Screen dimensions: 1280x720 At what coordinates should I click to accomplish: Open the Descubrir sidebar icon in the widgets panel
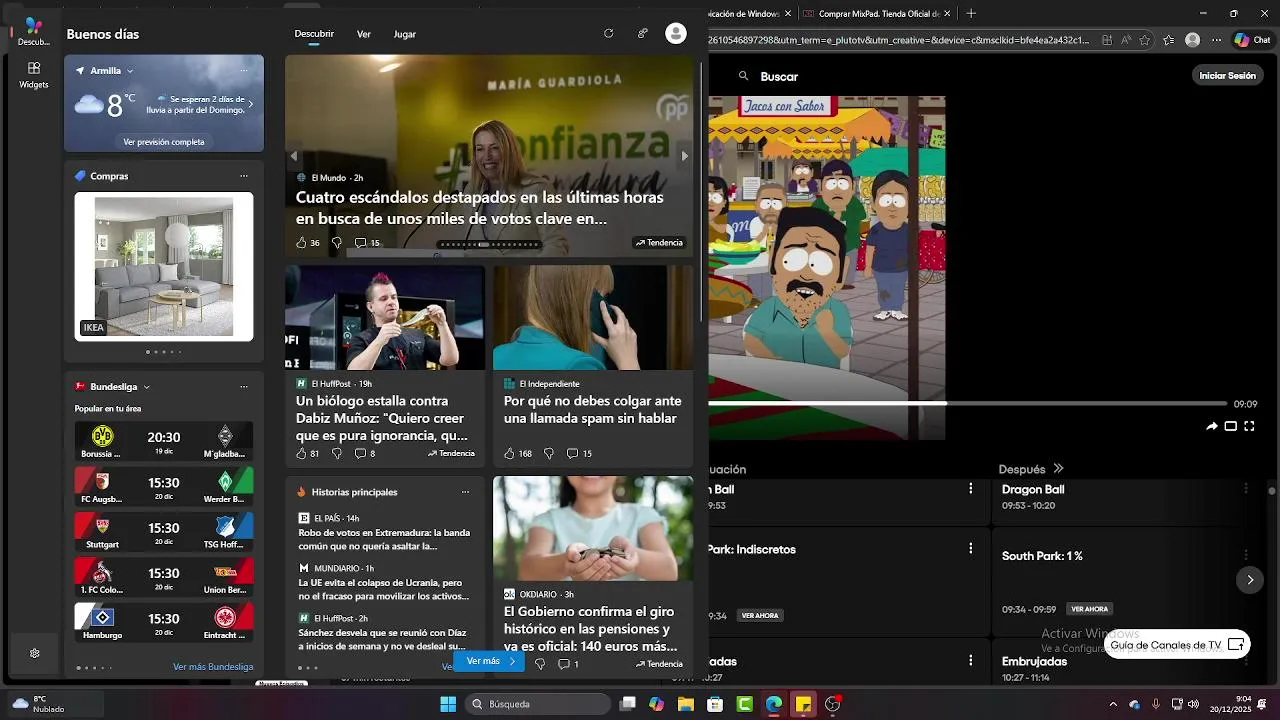tap(33, 31)
